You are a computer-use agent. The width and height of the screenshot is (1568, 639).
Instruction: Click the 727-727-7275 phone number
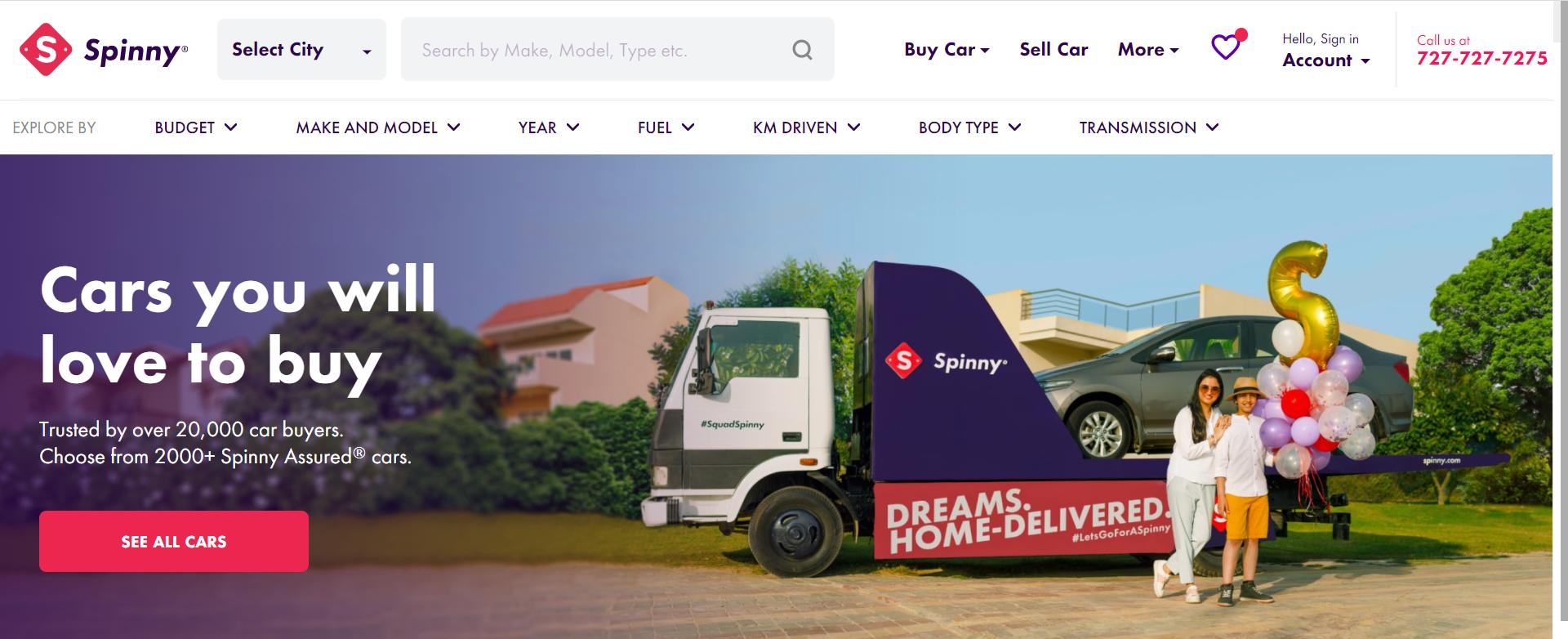[x=1481, y=59]
